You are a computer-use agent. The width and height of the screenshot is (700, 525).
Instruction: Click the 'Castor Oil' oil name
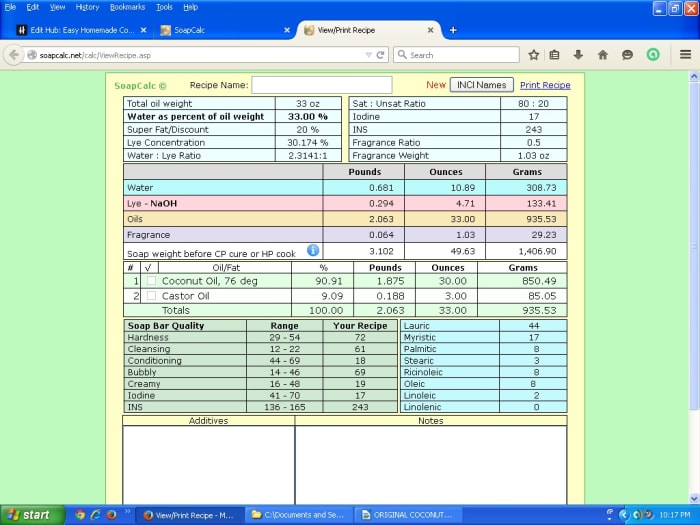185,296
